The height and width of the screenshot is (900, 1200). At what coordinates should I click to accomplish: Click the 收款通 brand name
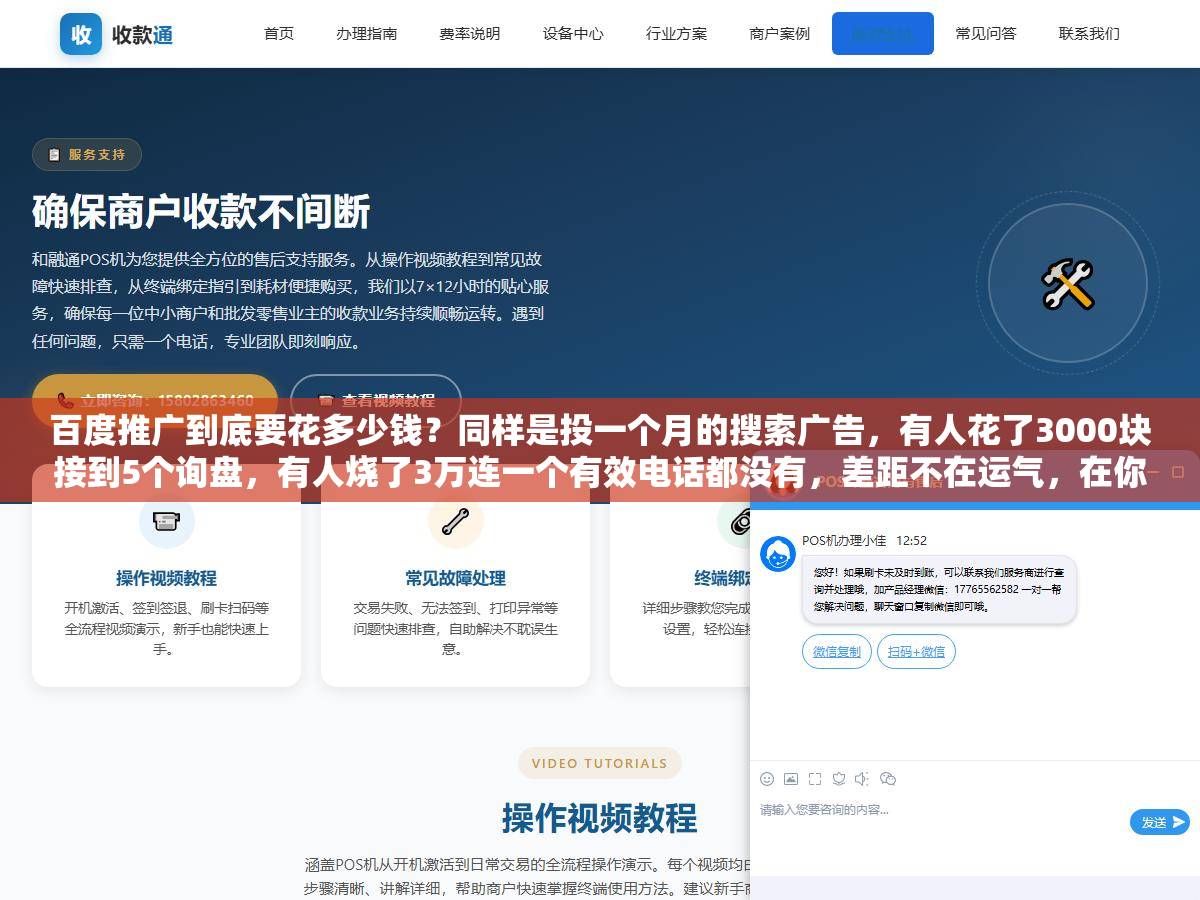pyautogui.click(x=143, y=35)
